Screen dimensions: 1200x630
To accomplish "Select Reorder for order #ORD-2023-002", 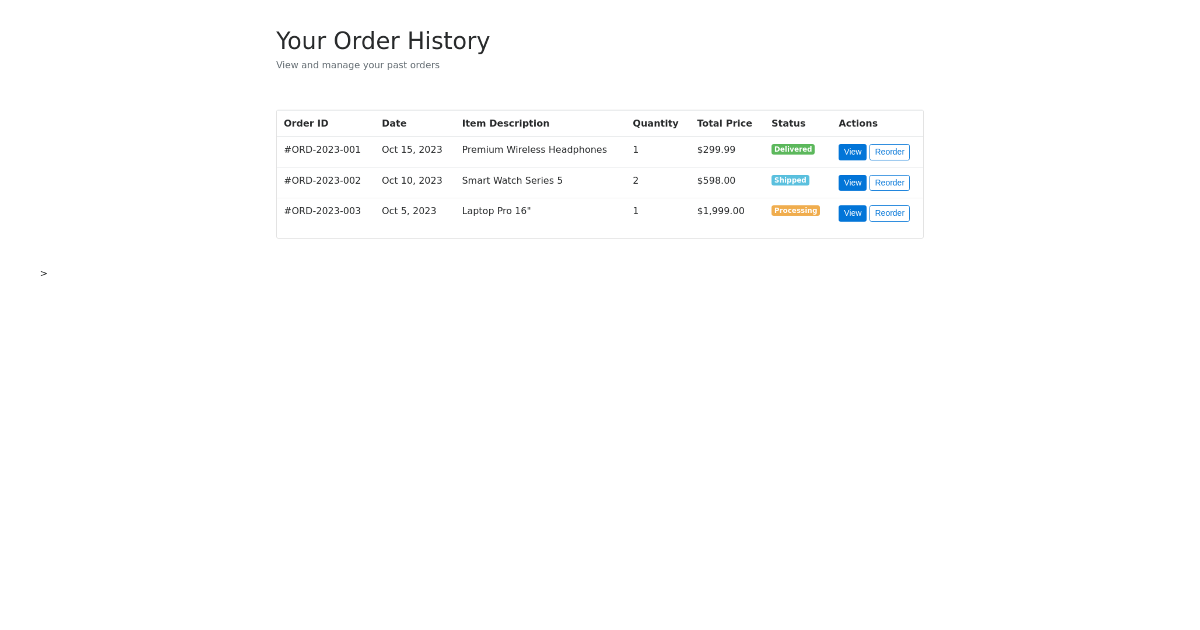I will point(889,183).
